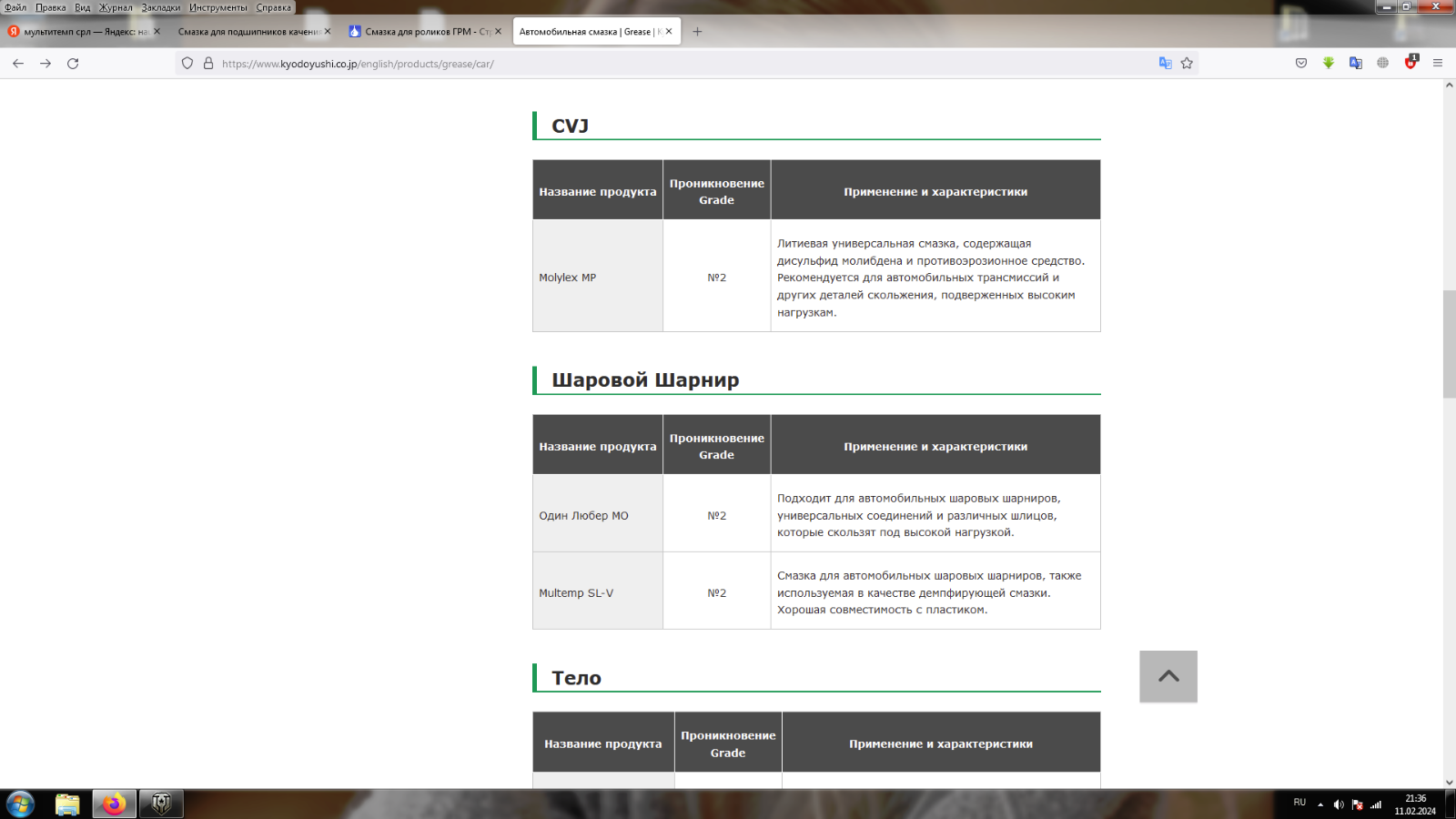The width and height of the screenshot is (1456, 819).
Task: Close the Смазка для роликов ГРМ tab
Action: pyautogui.click(x=498, y=32)
